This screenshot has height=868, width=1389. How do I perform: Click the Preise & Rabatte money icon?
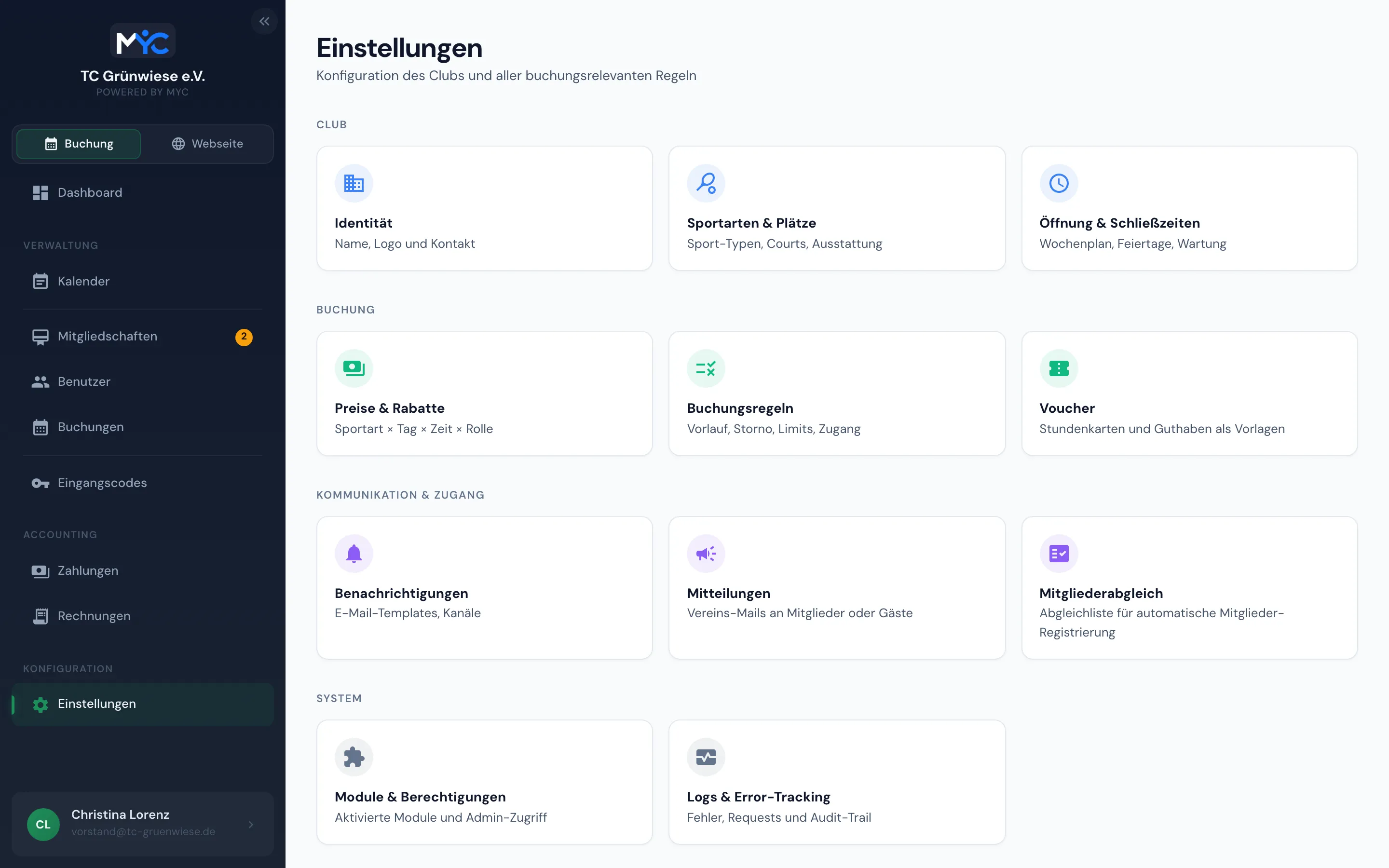(354, 368)
